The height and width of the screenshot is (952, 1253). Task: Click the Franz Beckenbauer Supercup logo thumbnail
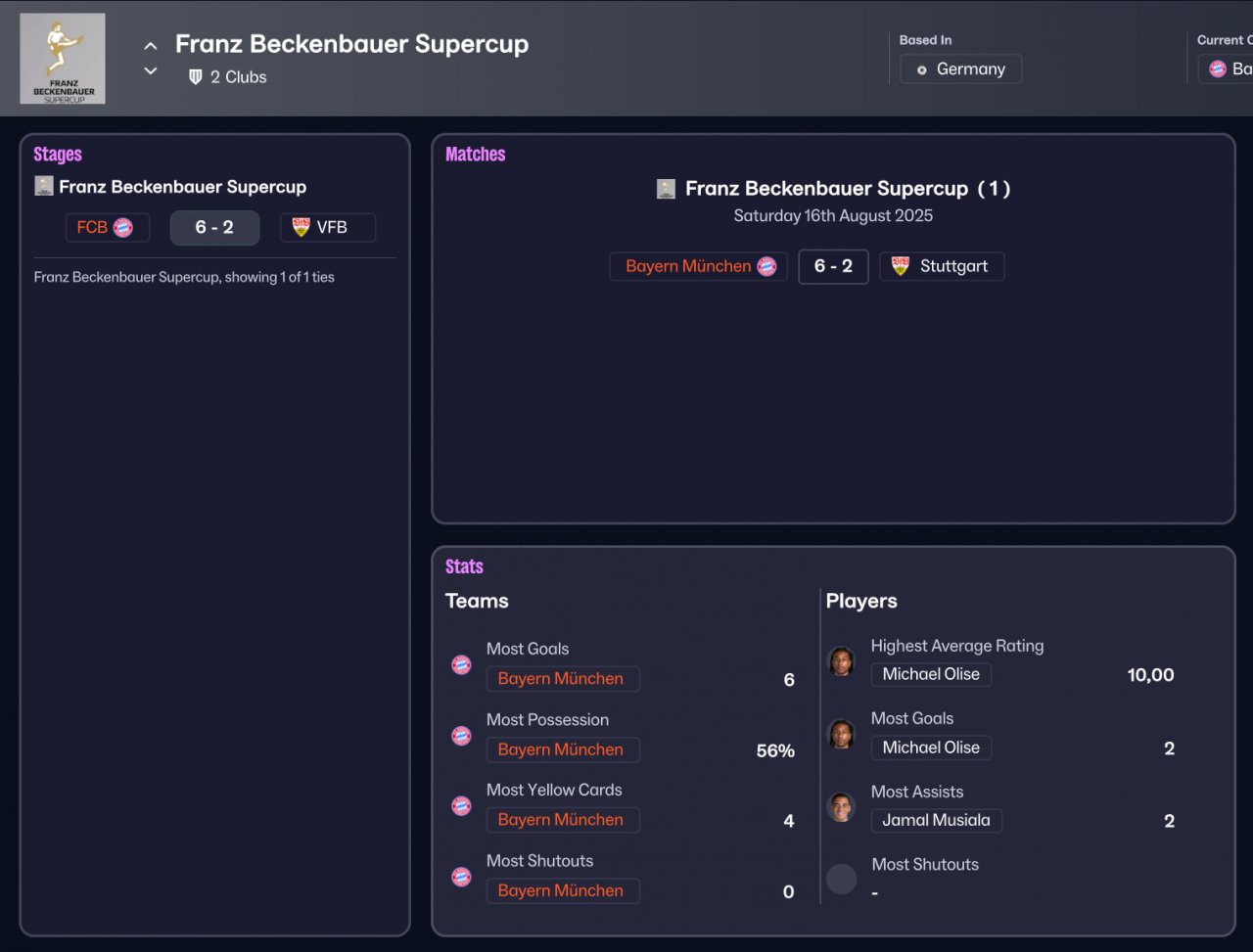(x=63, y=59)
